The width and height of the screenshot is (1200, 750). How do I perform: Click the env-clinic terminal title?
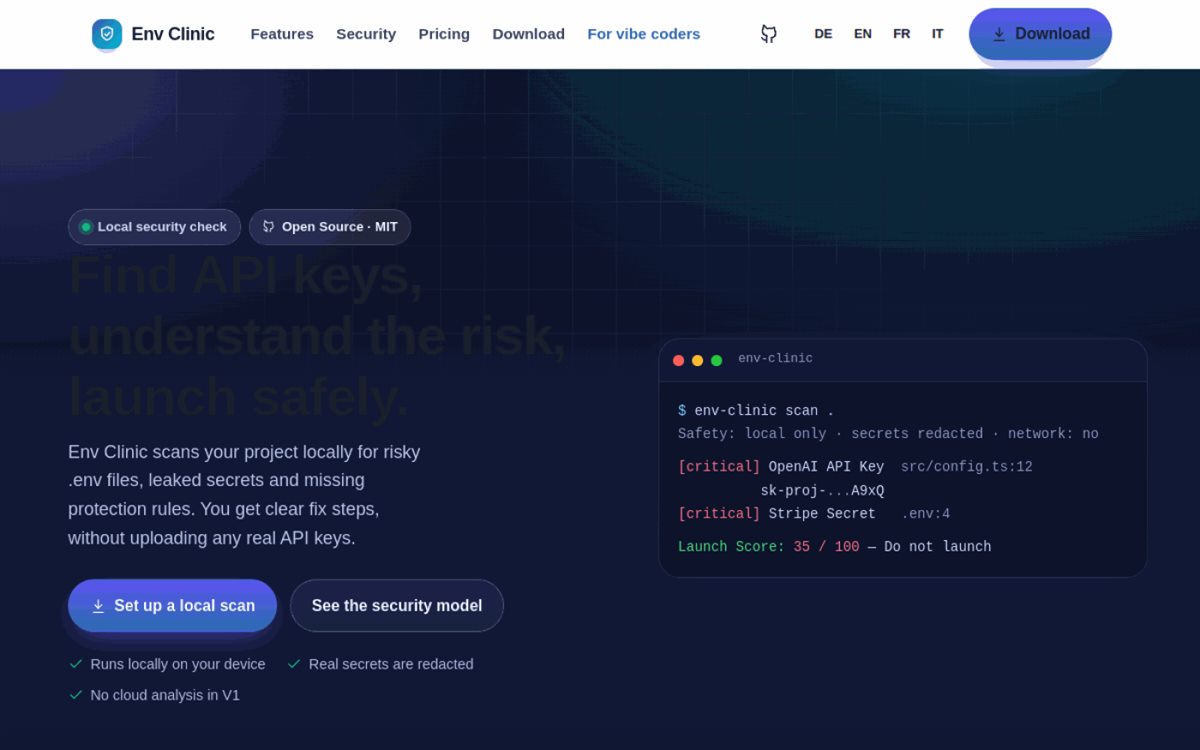(775, 359)
